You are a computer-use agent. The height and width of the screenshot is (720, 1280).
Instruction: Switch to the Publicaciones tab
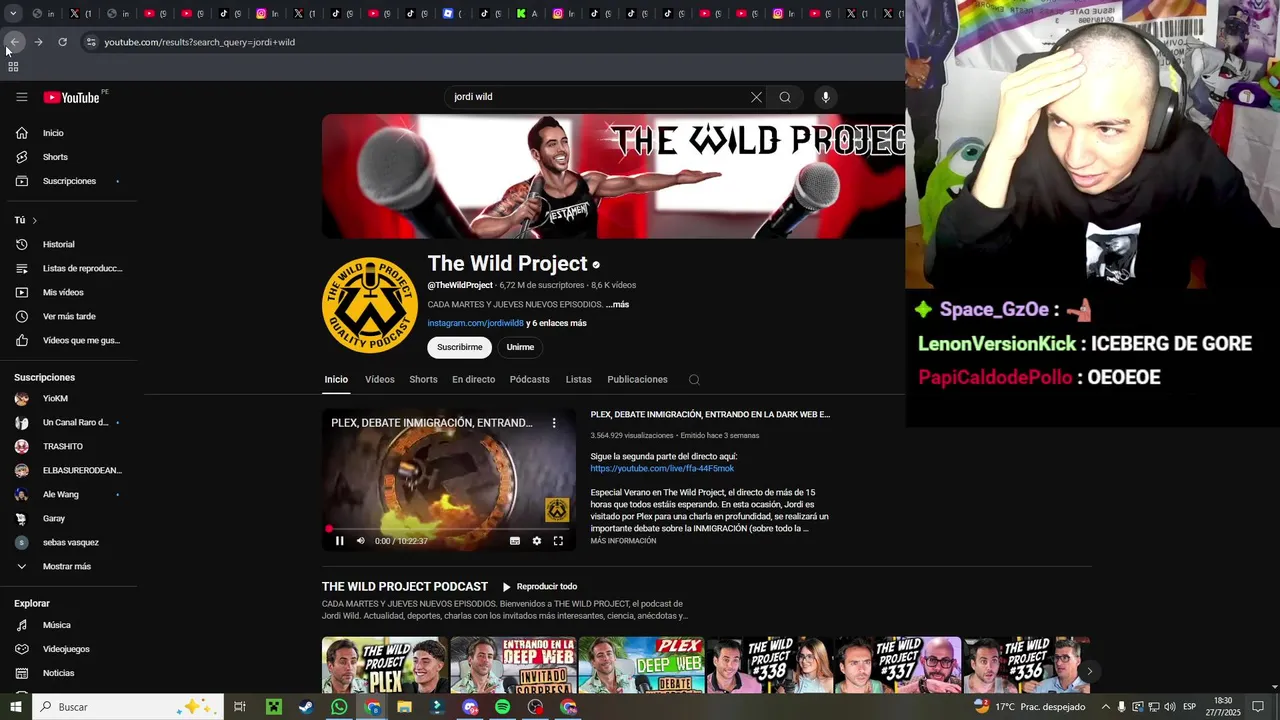point(637,379)
